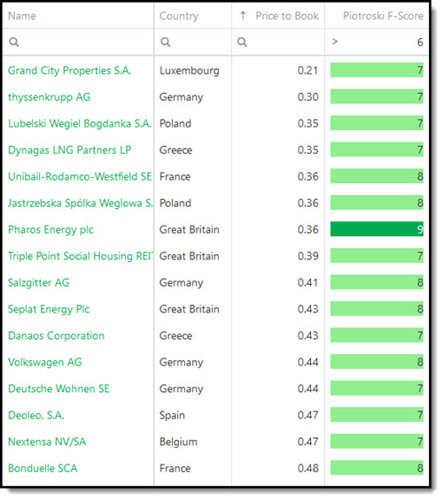Open Triple Point Social Housing REIT link
Screen dimensions: 442x500
click(81, 256)
